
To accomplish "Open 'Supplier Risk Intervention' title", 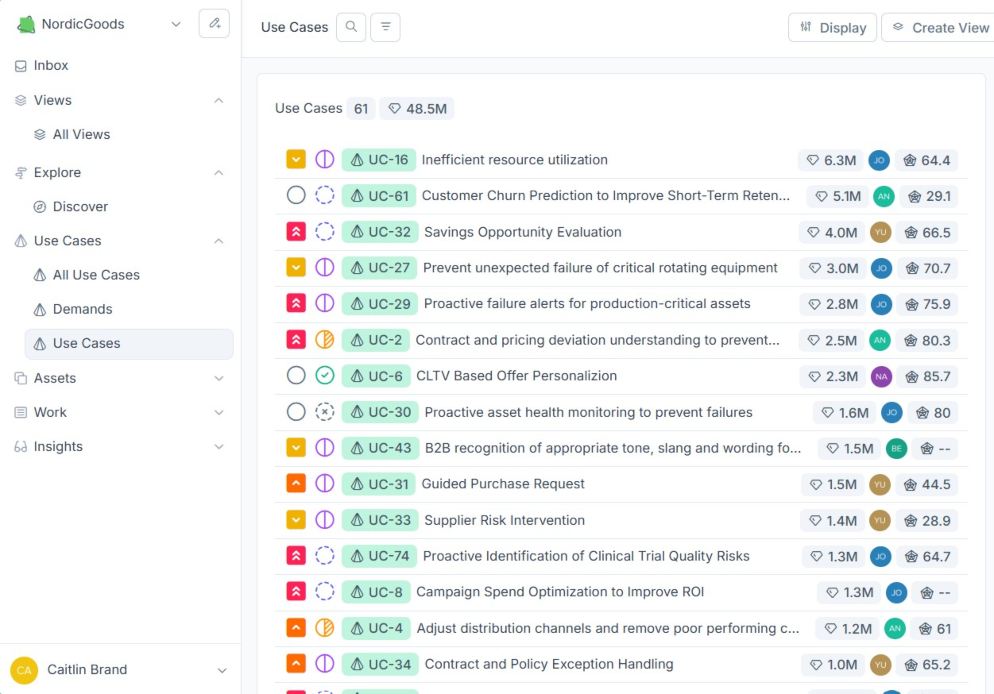I will 504,520.
